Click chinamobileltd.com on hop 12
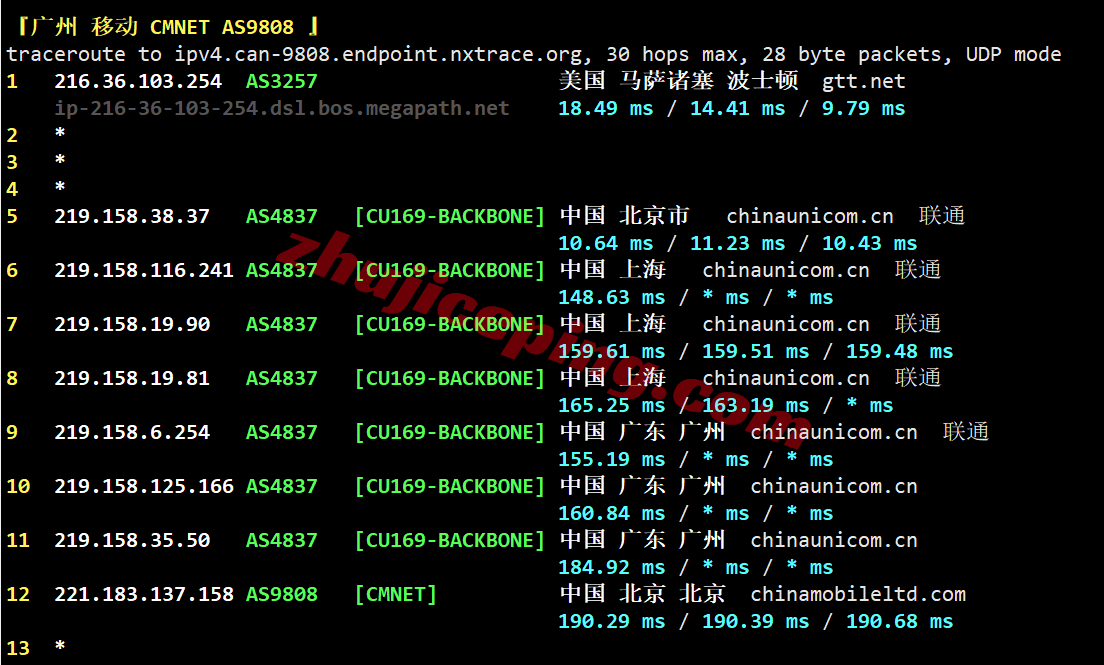This screenshot has height=665, width=1104. point(858,595)
